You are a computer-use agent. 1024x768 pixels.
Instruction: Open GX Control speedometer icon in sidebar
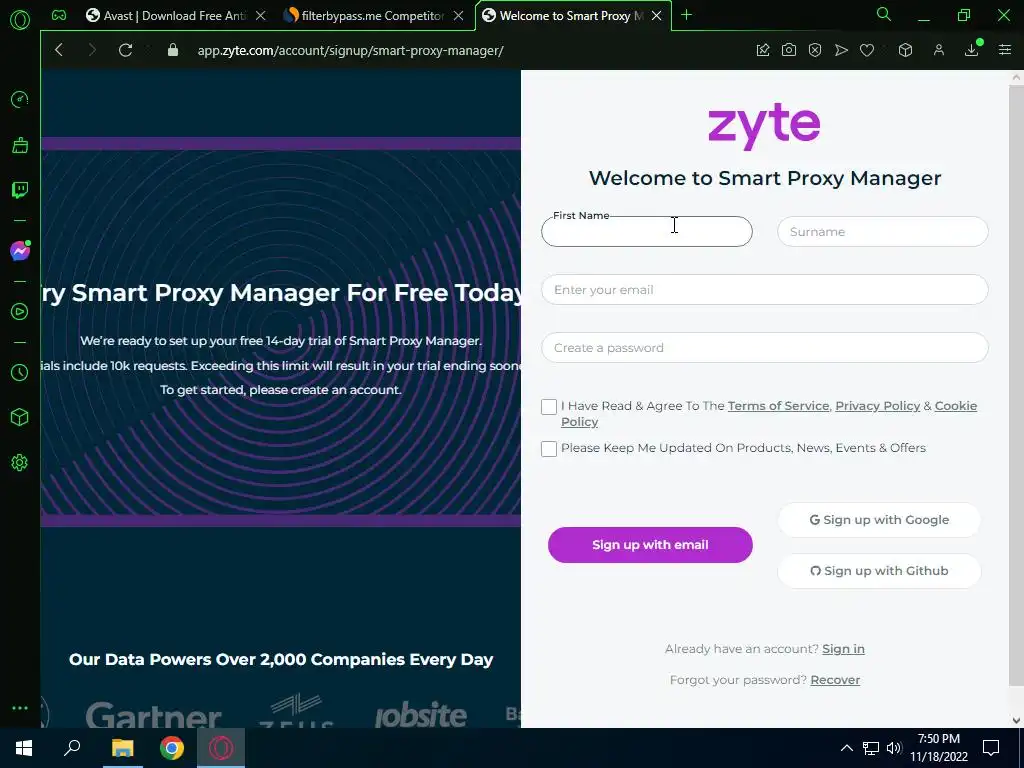(x=20, y=99)
